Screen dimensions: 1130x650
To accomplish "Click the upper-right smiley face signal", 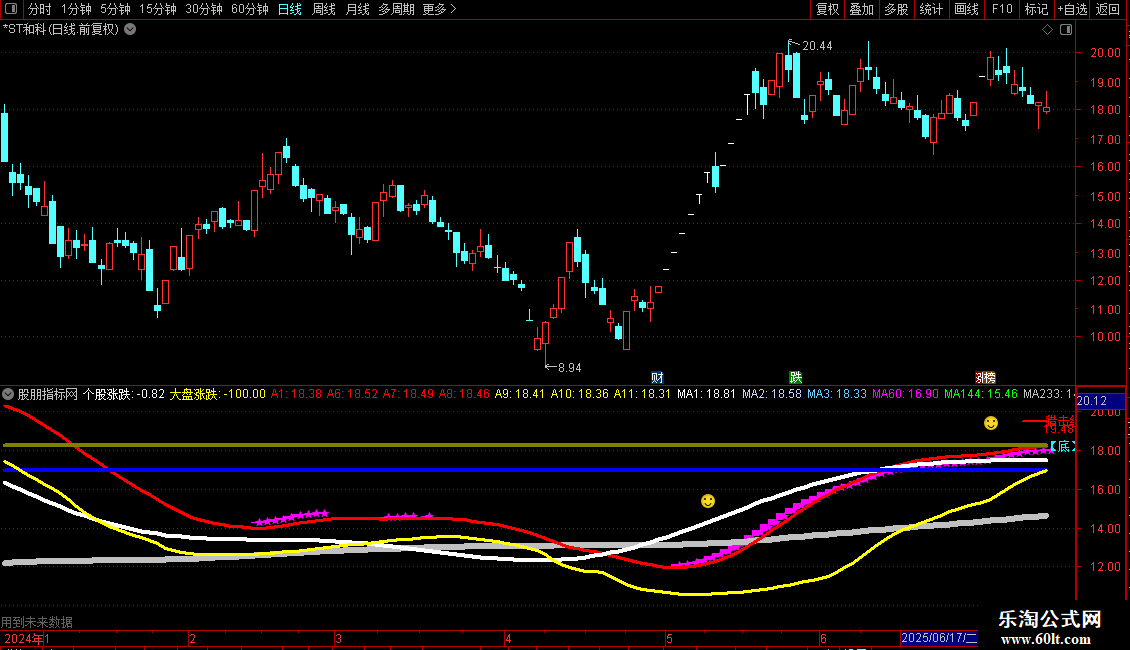I will pyautogui.click(x=991, y=423).
